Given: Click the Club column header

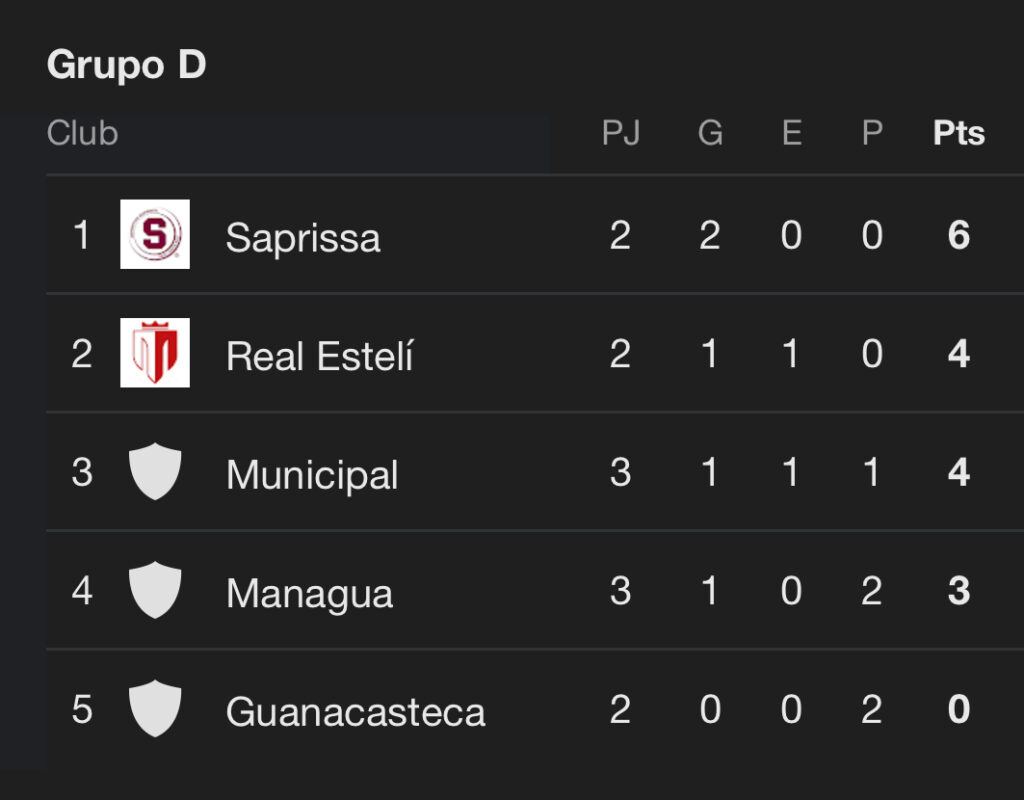Looking at the screenshot, I should click(82, 133).
